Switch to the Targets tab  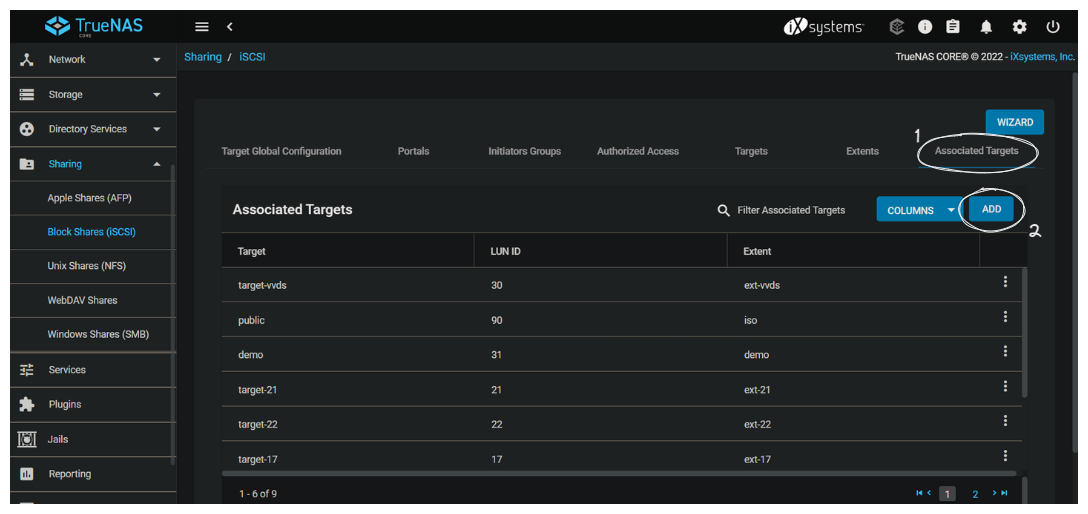click(x=751, y=151)
